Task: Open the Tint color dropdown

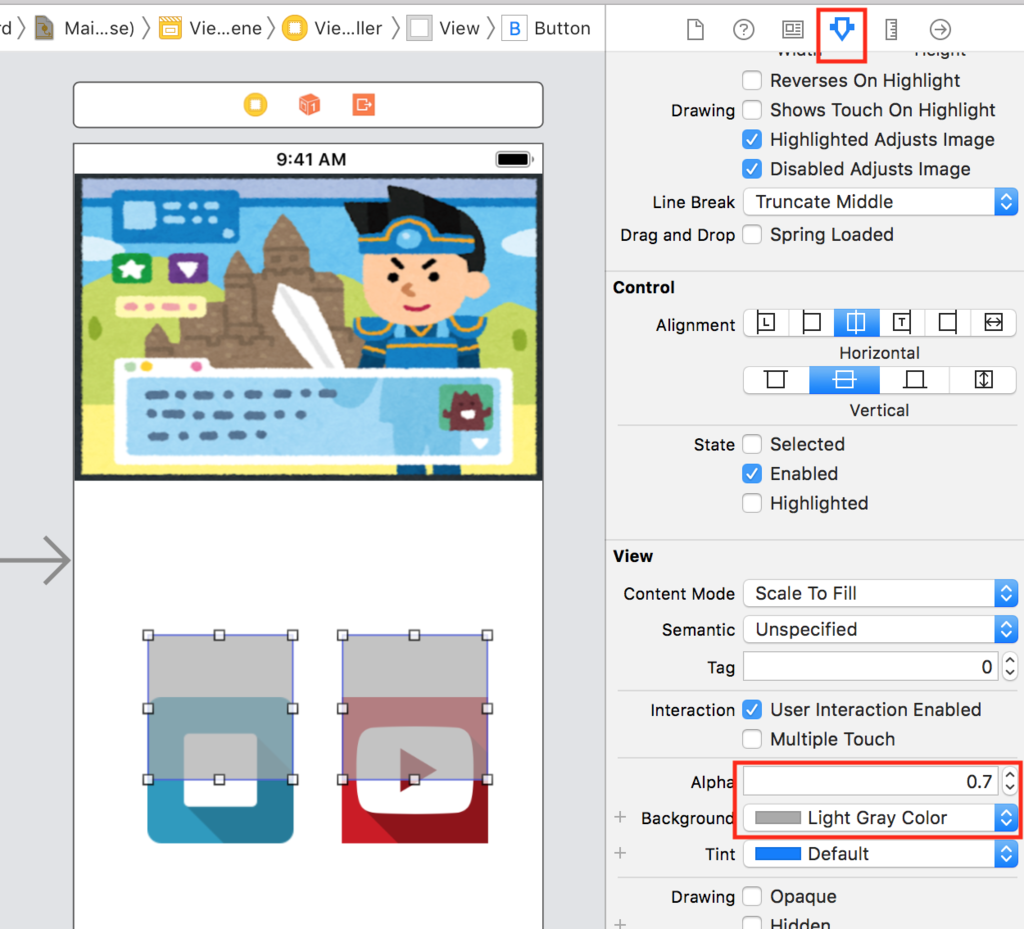Action: pyautogui.click(x=880, y=854)
